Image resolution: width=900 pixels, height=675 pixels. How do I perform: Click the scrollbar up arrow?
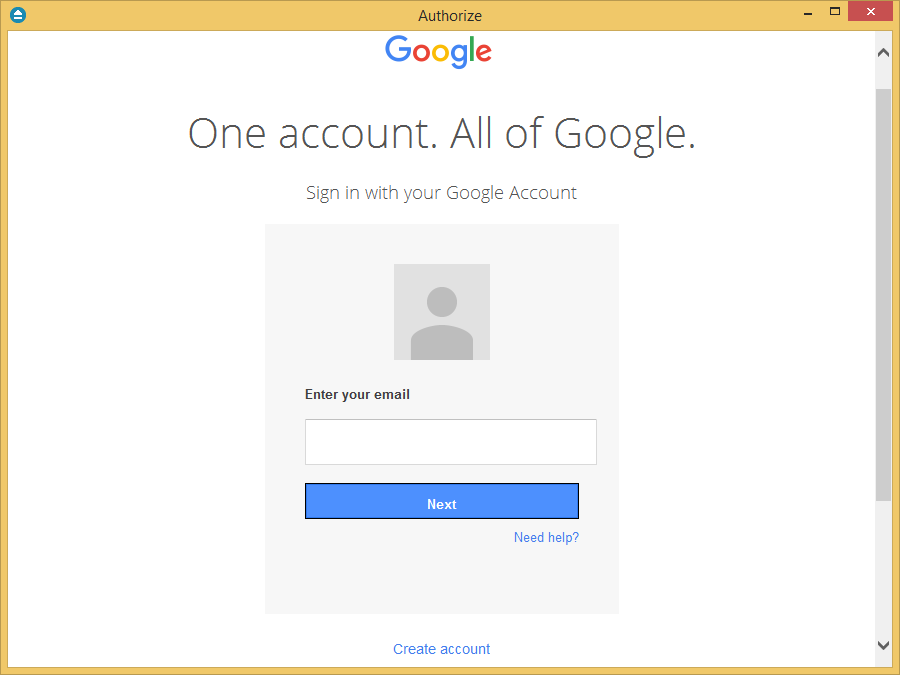(883, 51)
